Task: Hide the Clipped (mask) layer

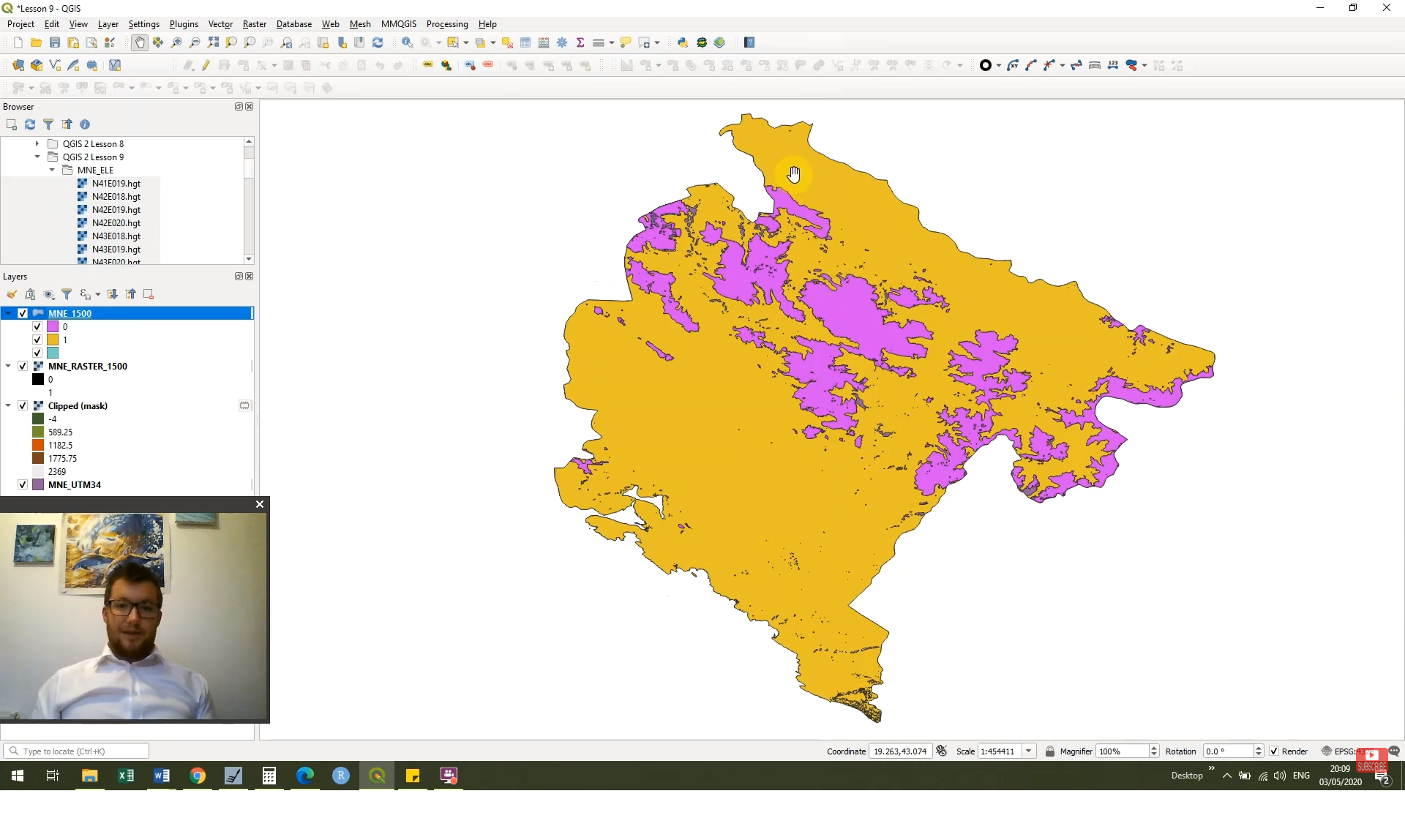Action: point(22,405)
